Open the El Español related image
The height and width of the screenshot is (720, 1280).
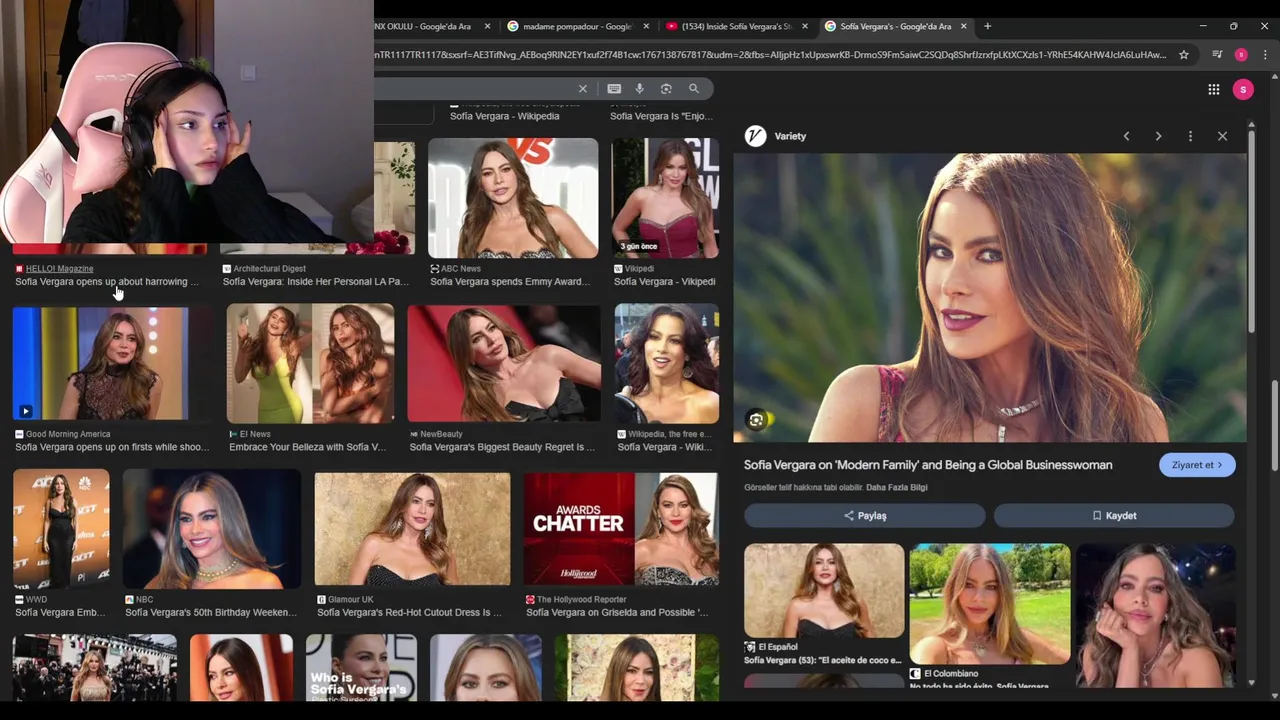tap(824, 591)
